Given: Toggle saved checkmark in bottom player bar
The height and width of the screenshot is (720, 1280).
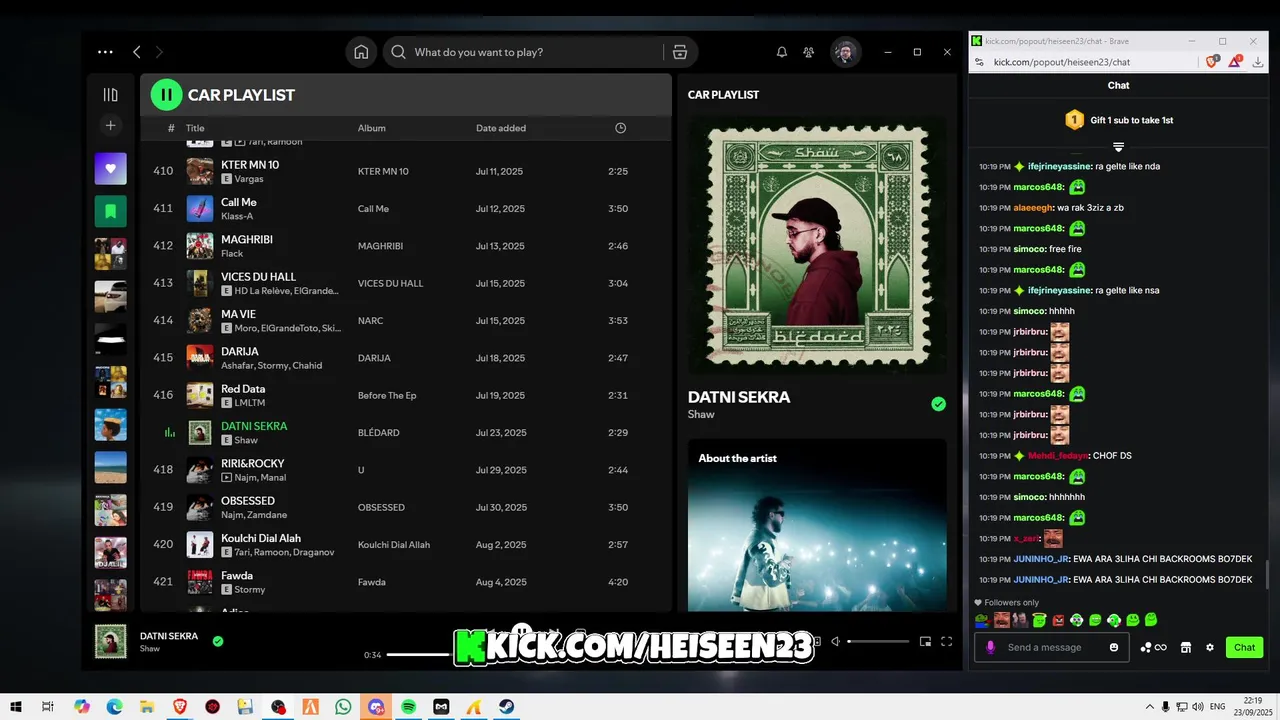Looking at the screenshot, I should click(218, 641).
